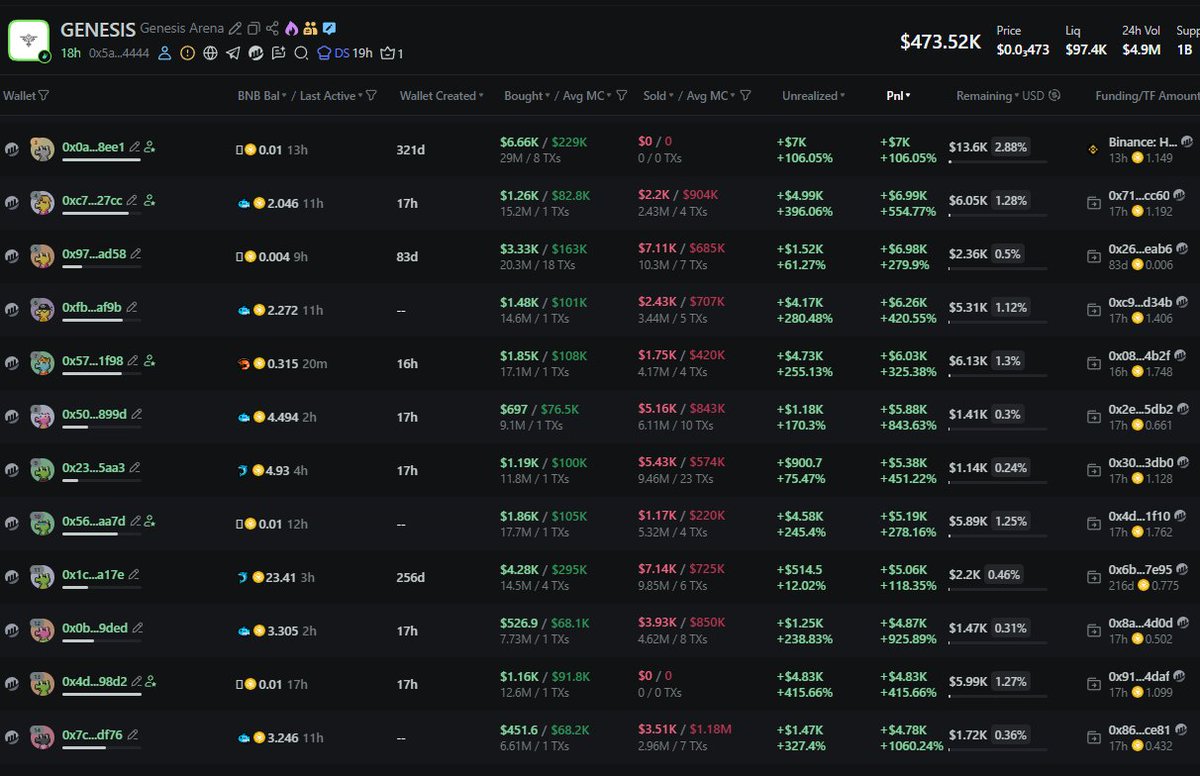
Task: Sort by the BNB Bal column header
Action: (259, 96)
